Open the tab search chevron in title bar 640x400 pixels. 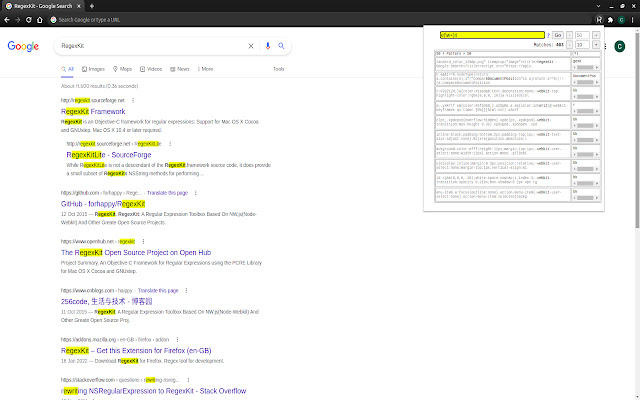(x=598, y=6)
